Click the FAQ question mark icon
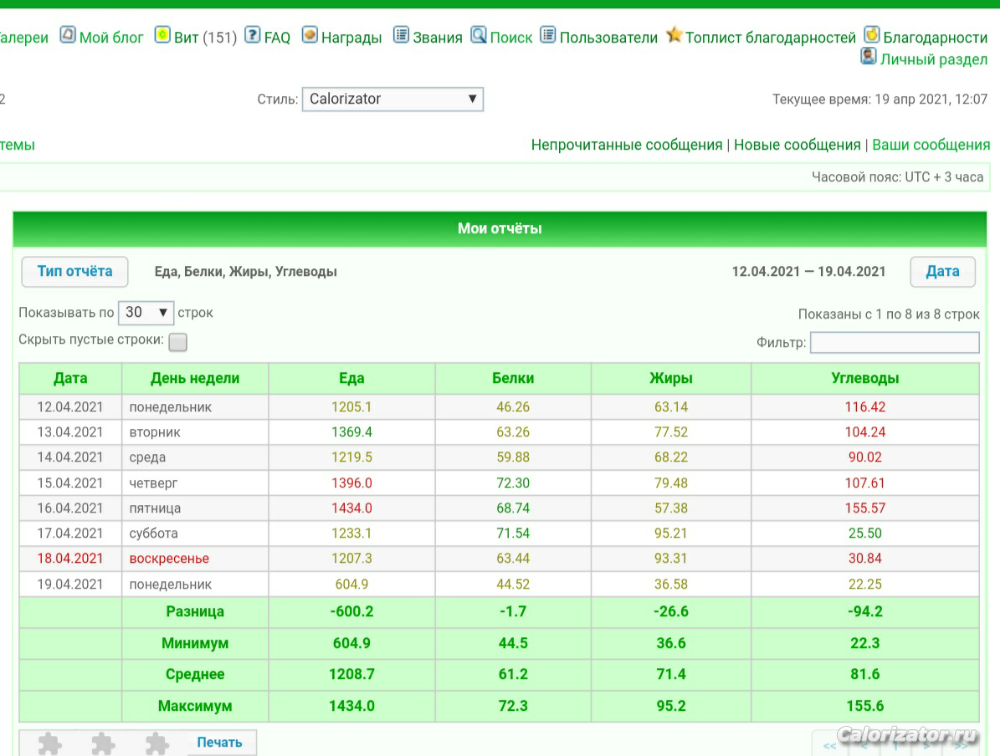This screenshot has width=1000, height=756. 252,35
